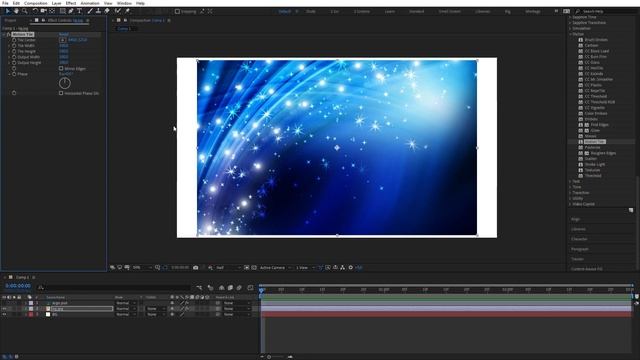Select the Hand tool
Viewport: 640px width, 360px height.
point(16,11)
